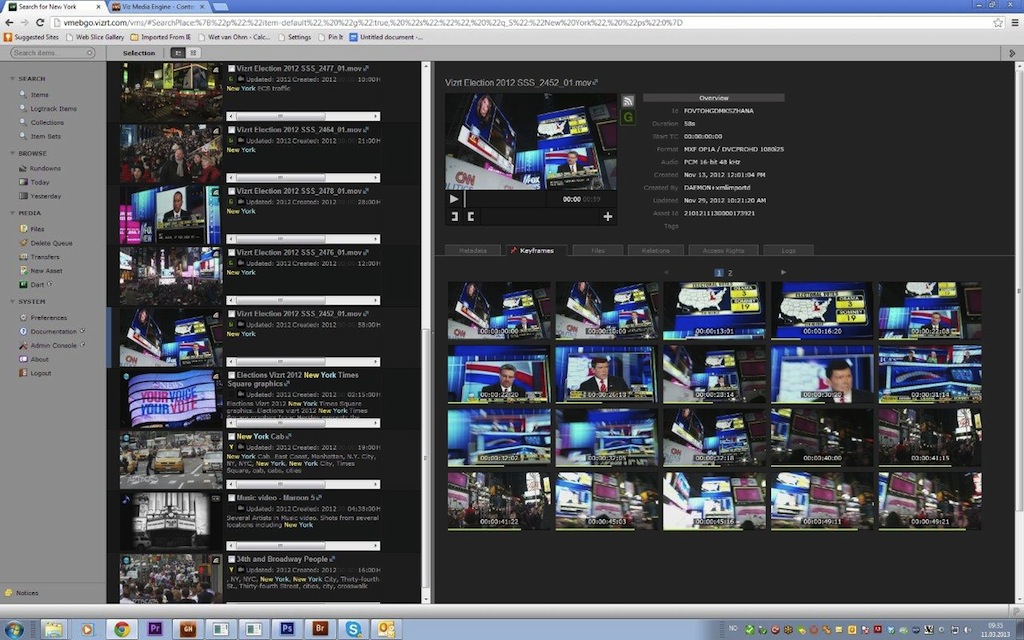The width and height of the screenshot is (1024, 640).
Task: Tick checkbox for Vizrt Election SSS_2477_01.mov
Action: point(232,69)
